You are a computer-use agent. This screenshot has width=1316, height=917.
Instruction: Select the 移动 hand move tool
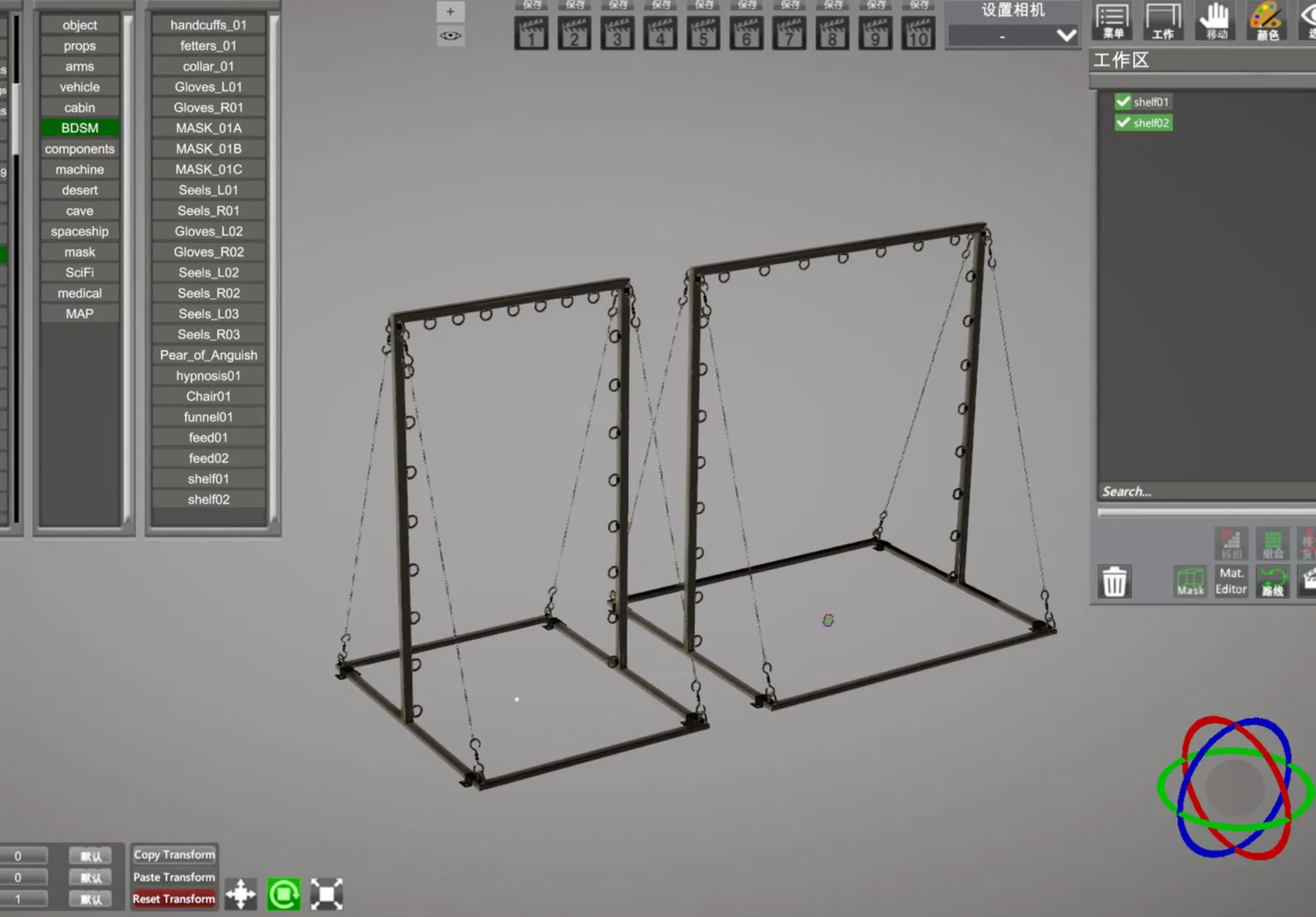click(1216, 21)
